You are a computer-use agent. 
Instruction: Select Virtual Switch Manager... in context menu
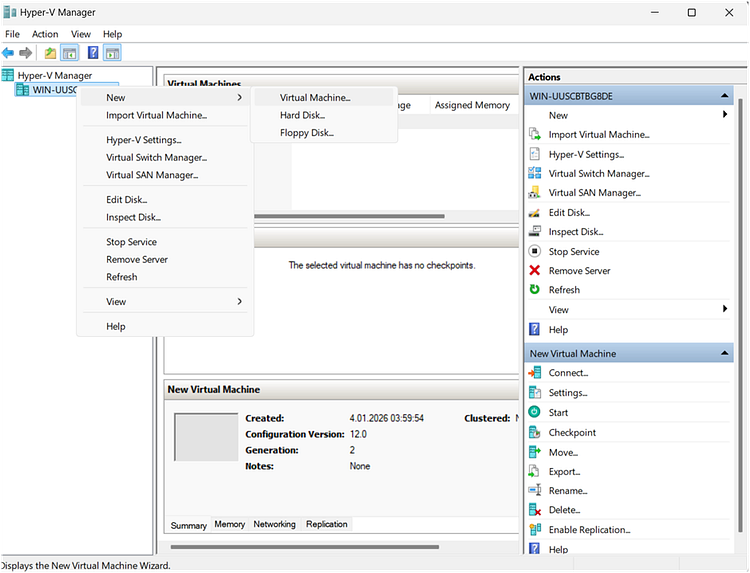pyautogui.click(x=165, y=157)
